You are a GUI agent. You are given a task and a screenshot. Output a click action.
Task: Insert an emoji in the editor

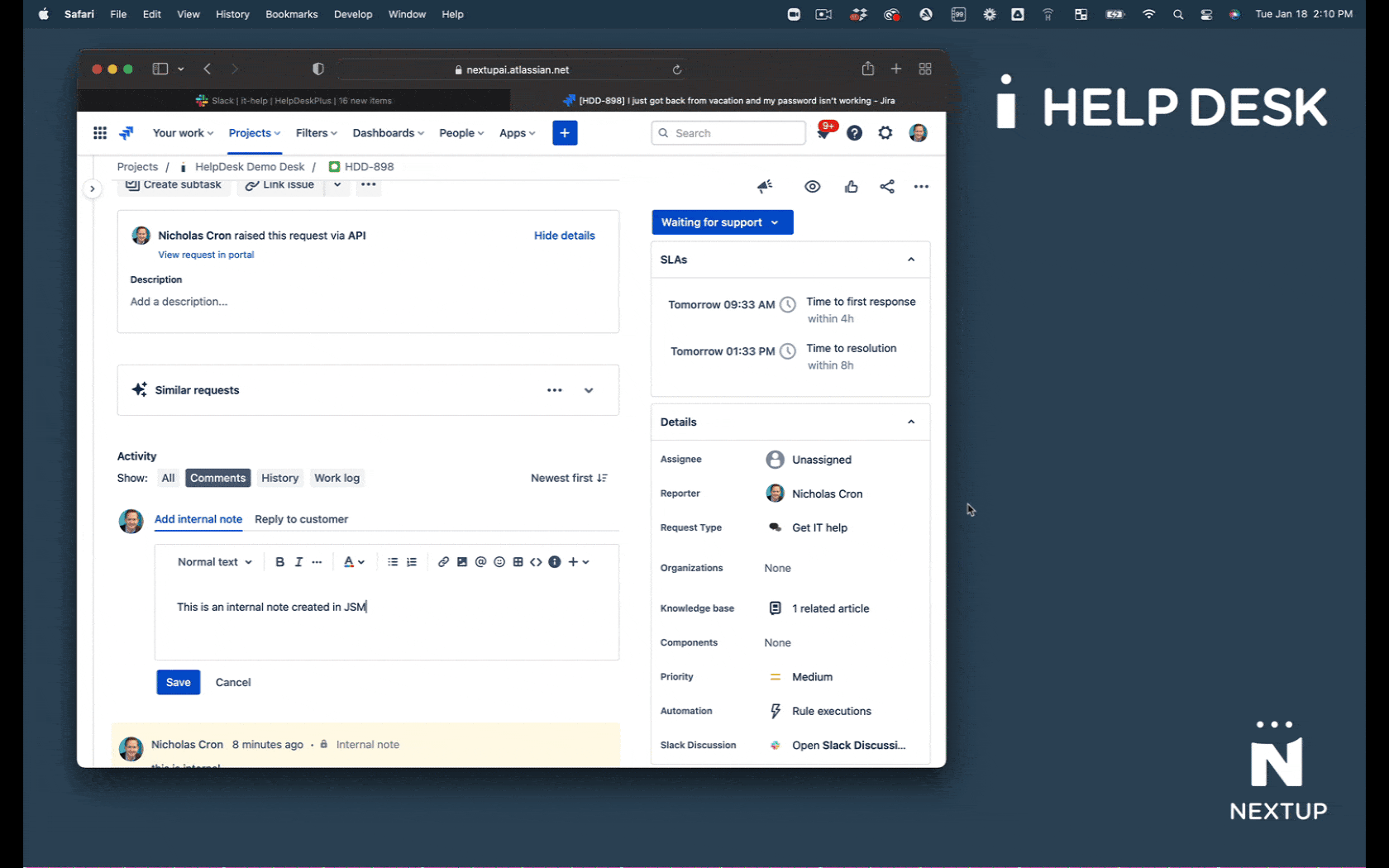499,562
